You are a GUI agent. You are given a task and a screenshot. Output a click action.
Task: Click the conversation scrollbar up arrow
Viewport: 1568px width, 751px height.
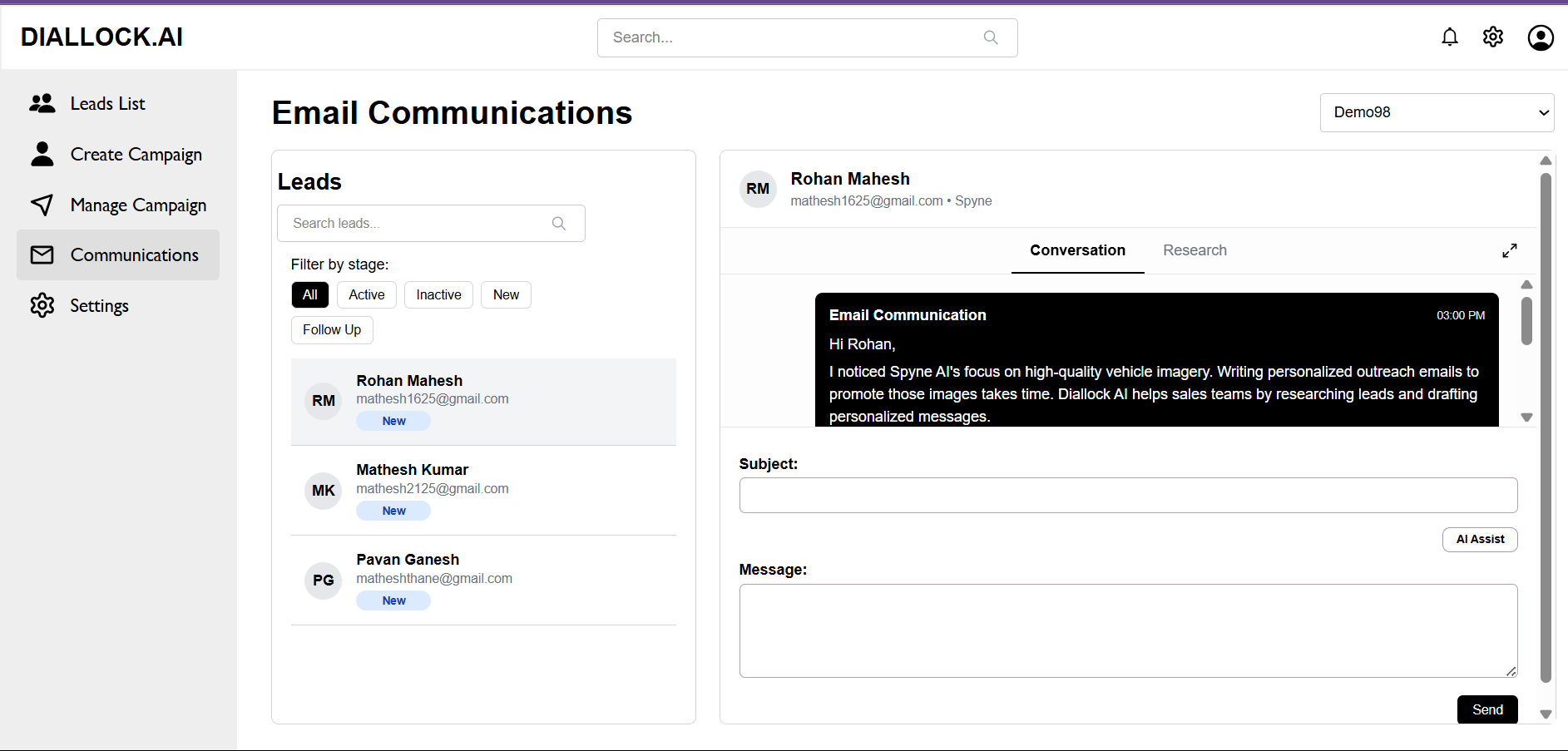coord(1526,284)
